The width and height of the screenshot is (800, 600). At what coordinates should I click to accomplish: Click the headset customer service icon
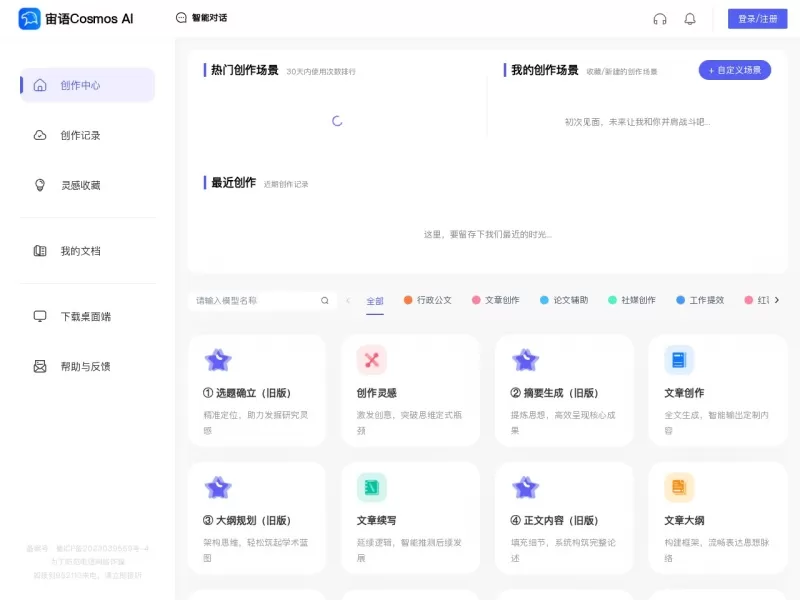point(660,17)
